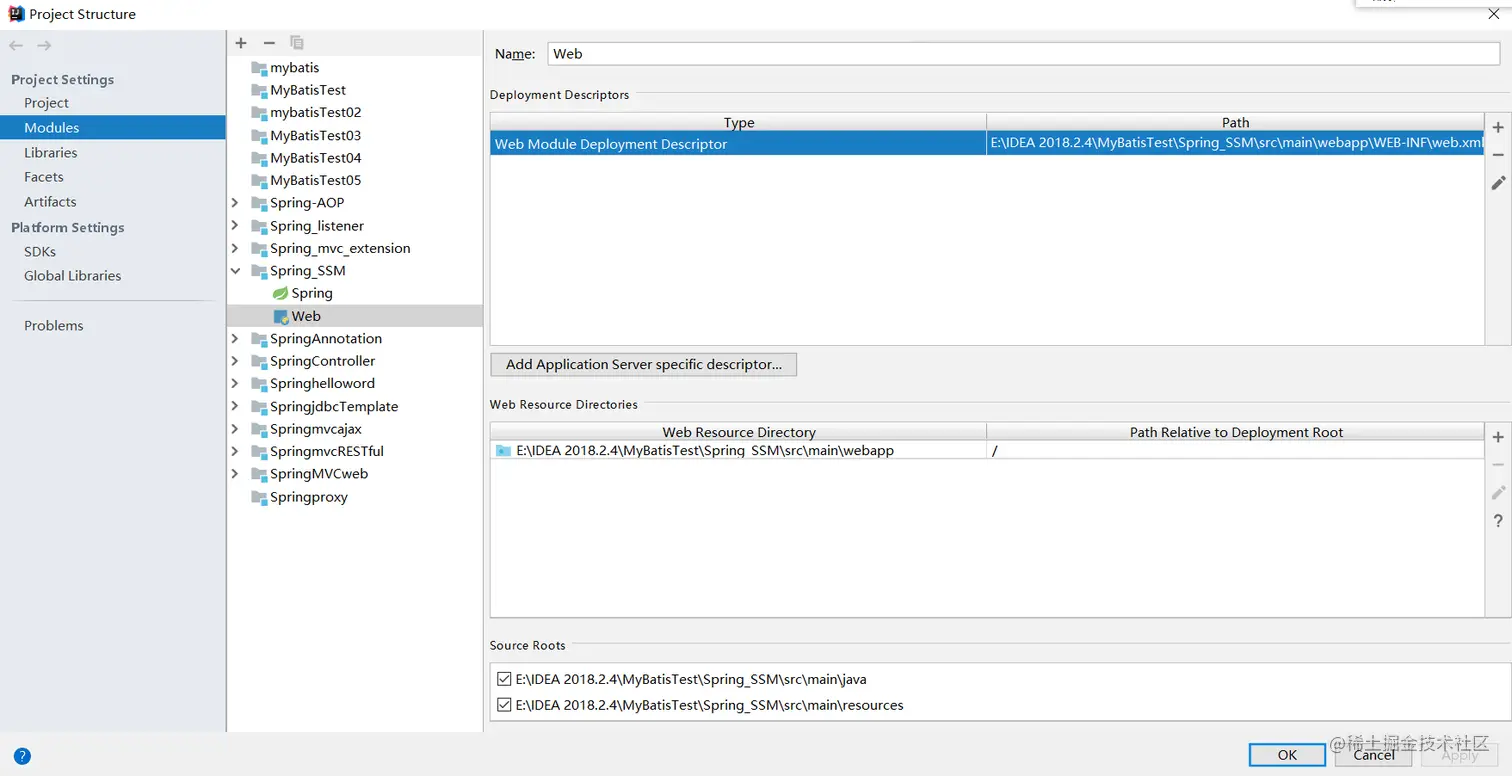The height and width of the screenshot is (776, 1512).
Task: Select the Web Module Deployment Descriptor row
Action: click(x=739, y=143)
